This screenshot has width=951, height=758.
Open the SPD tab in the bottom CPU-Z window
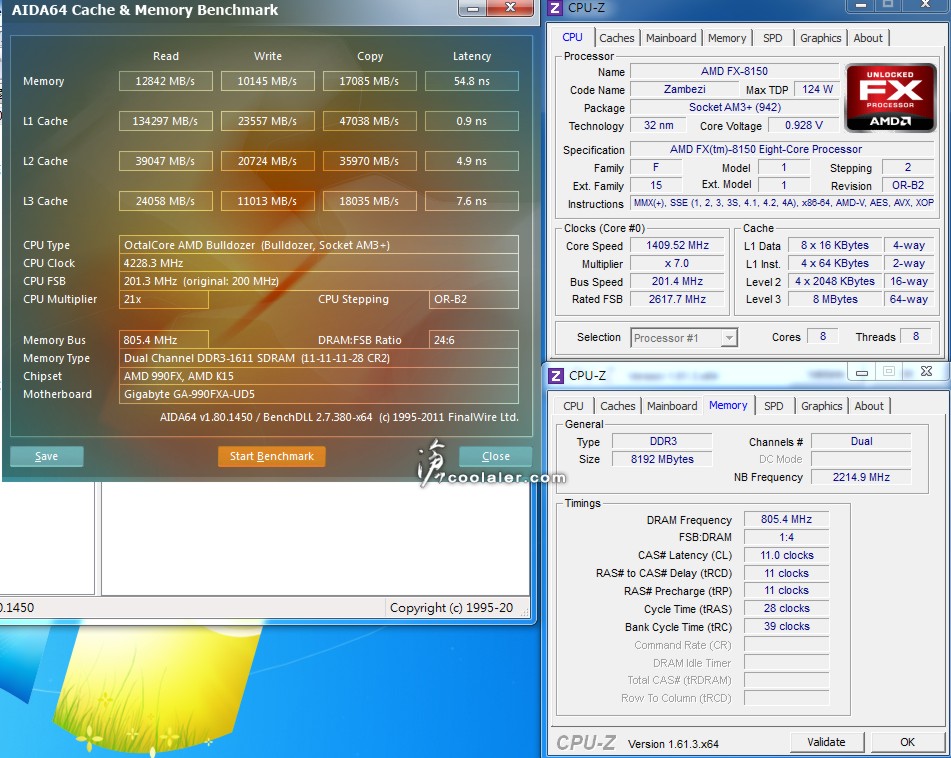coord(773,406)
